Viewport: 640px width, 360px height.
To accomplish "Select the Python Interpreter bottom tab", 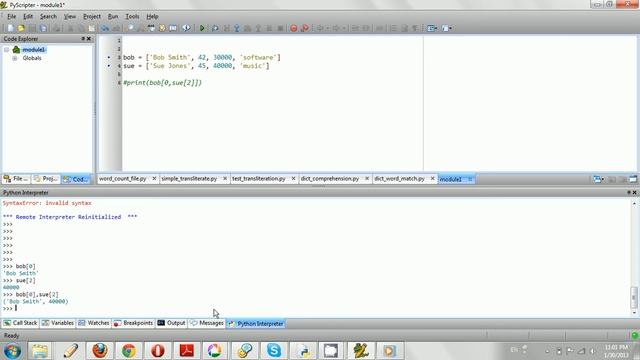I will (x=256, y=323).
